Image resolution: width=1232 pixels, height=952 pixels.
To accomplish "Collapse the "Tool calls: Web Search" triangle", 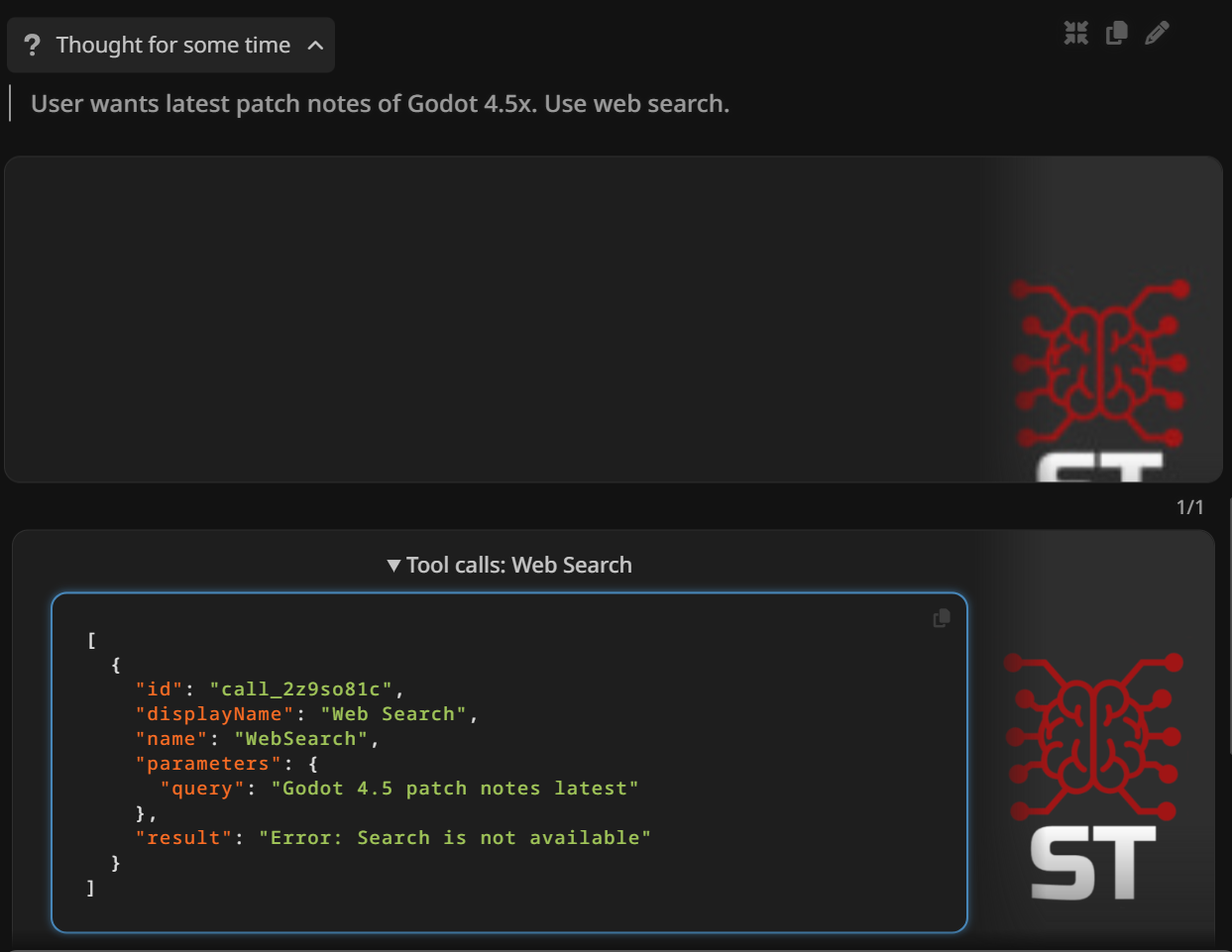I will pyautogui.click(x=393, y=566).
